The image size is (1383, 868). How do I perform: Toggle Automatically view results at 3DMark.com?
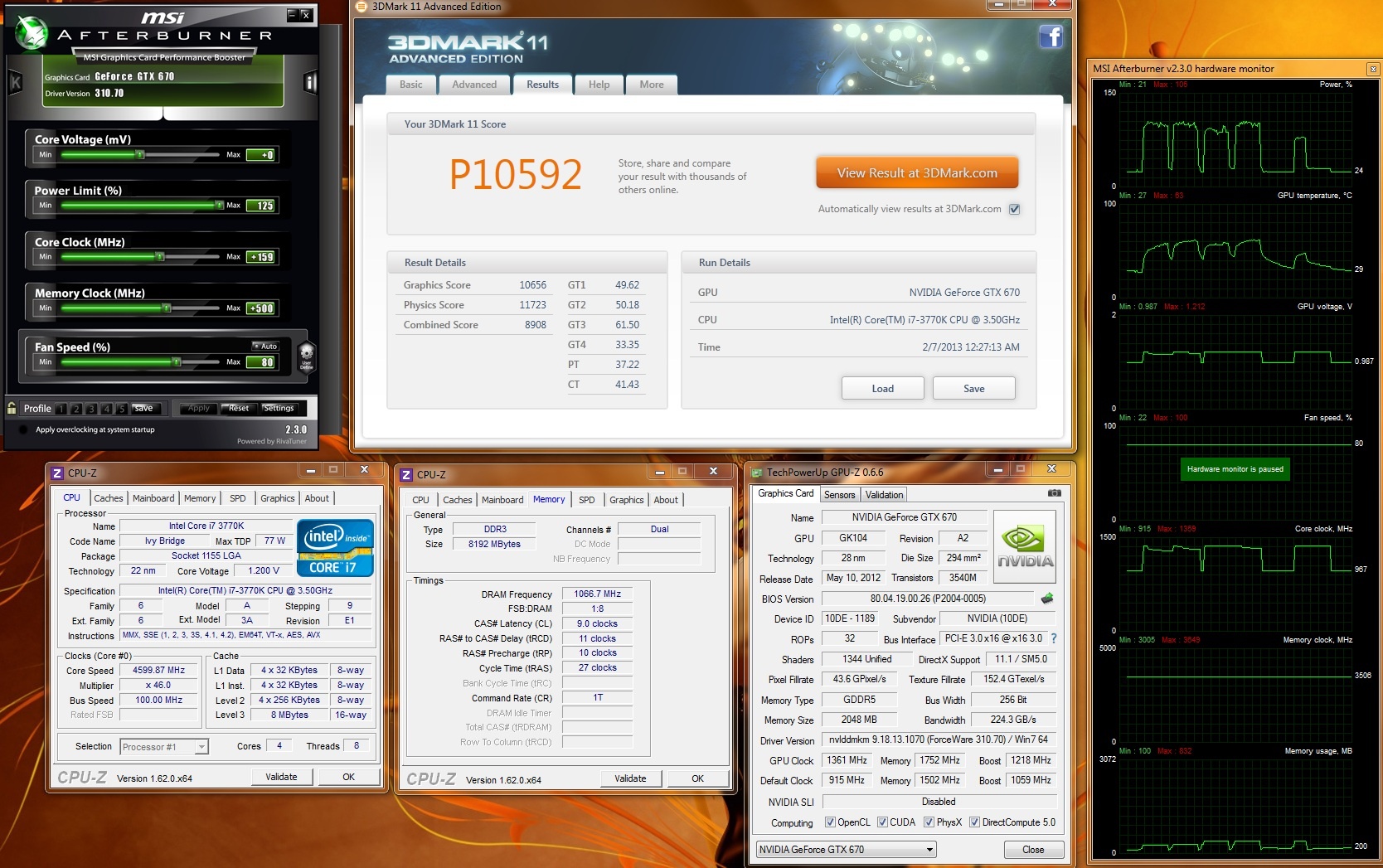pos(1014,209)
